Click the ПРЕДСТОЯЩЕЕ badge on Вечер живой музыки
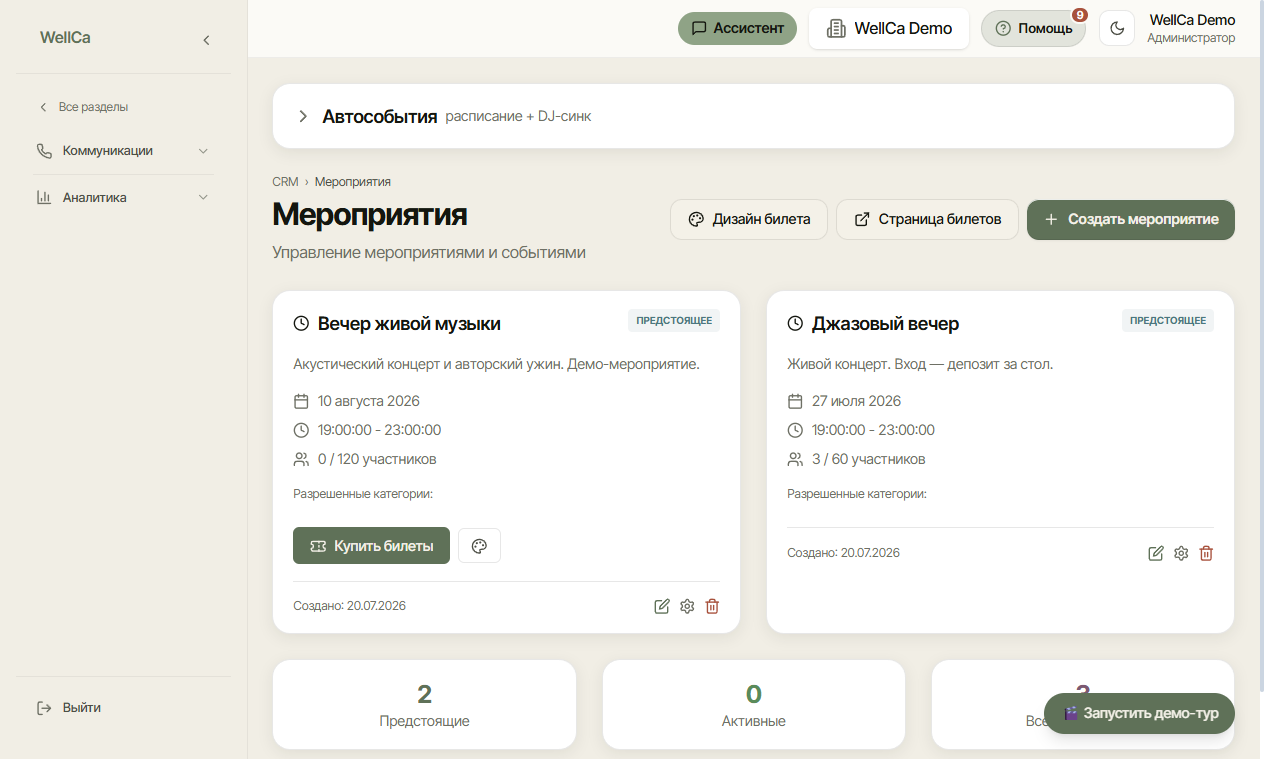The image size is (1264, 759). coord(674,321)
